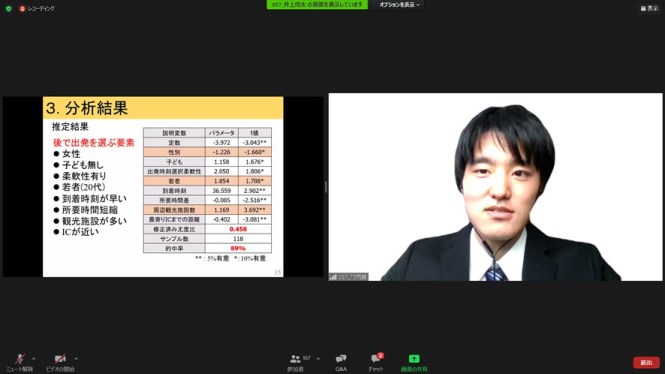Click the red レコーディング recording indicator
The image size is (665, 374).
(x=37, y=8)
